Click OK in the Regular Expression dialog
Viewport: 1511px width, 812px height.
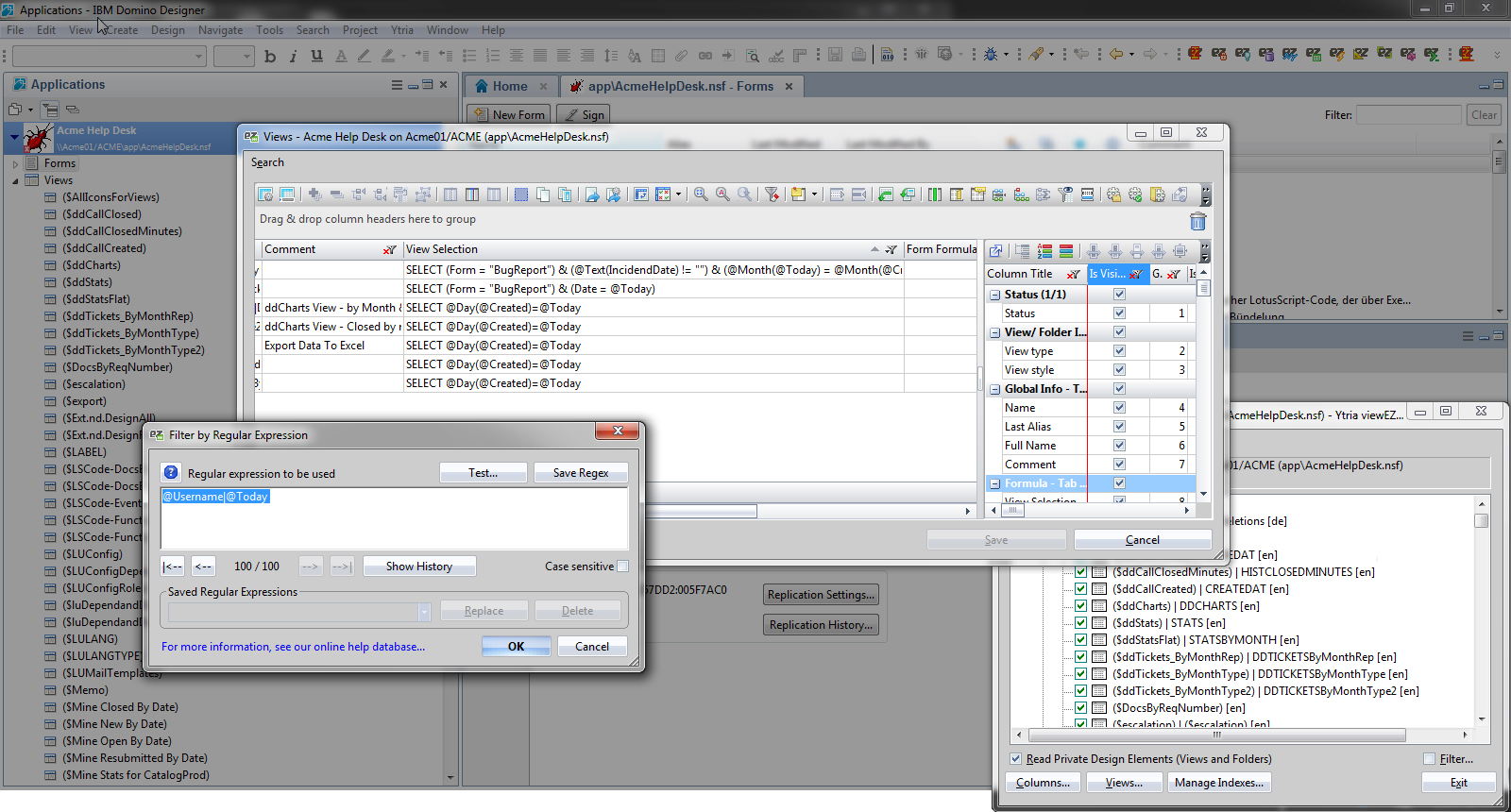(516, 647)
